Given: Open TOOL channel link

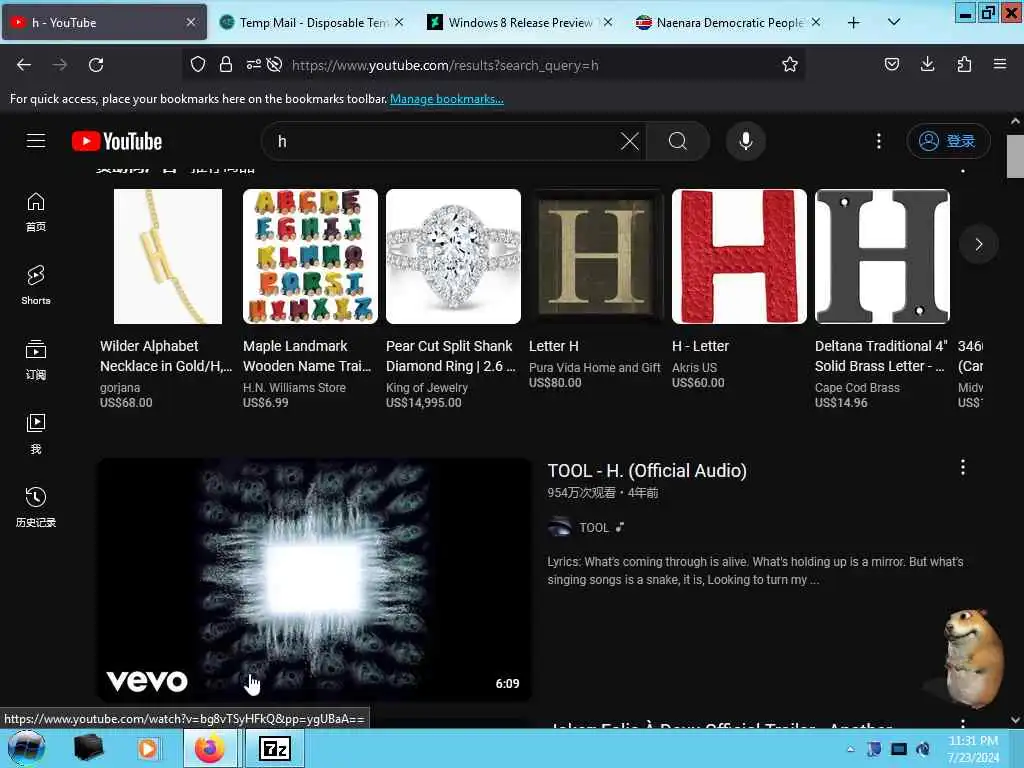Looking at the screenshot, I should click(x=594, y=528).
